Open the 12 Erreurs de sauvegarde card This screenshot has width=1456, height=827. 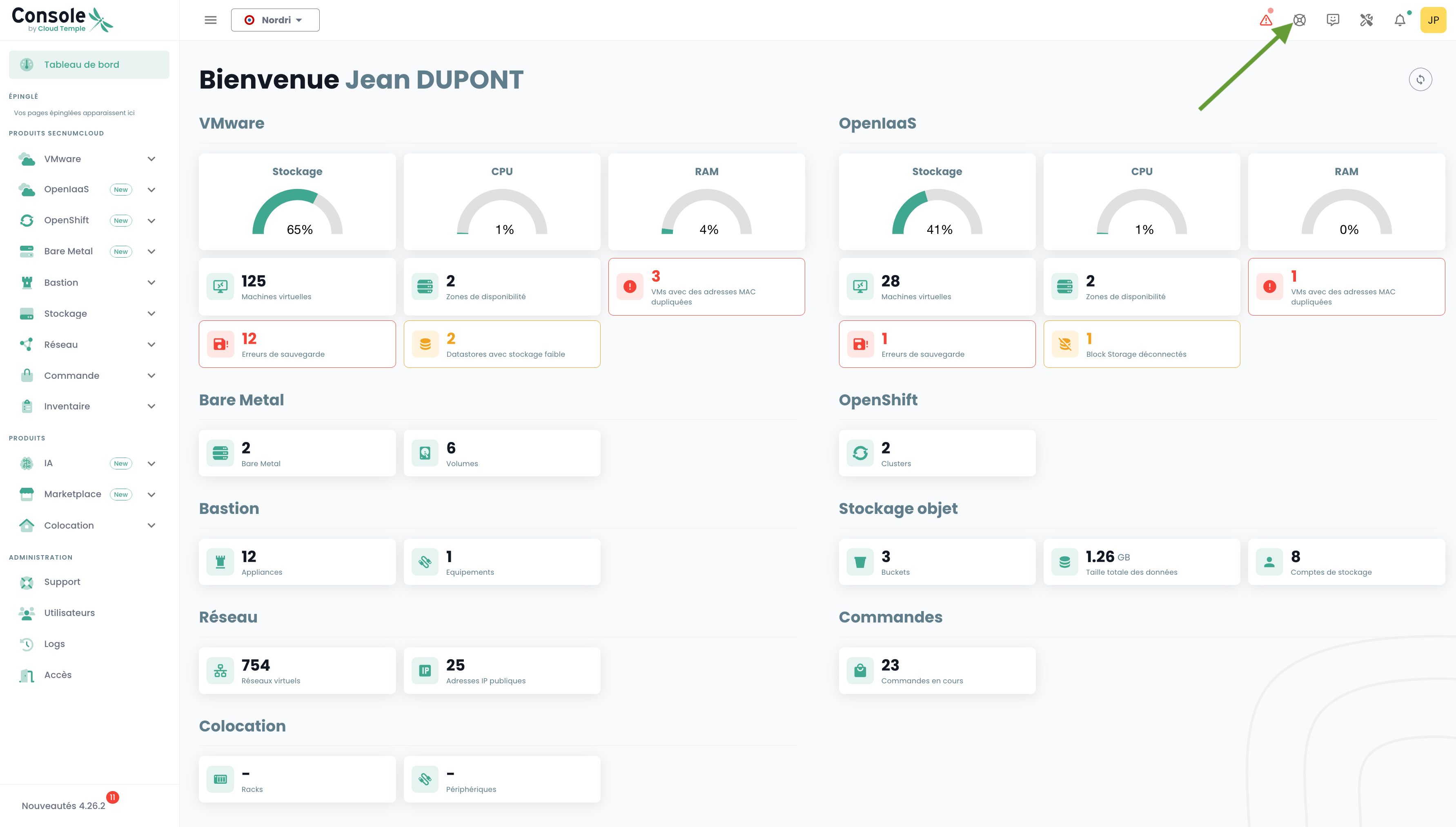297,344
